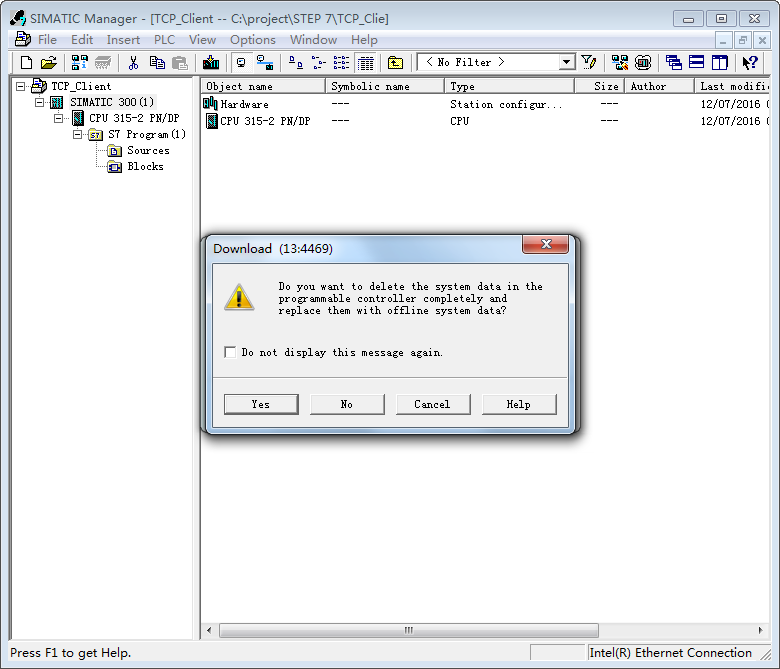
Task: Click the Simulation on/off toolbar icon
Action: coord(643,63)
